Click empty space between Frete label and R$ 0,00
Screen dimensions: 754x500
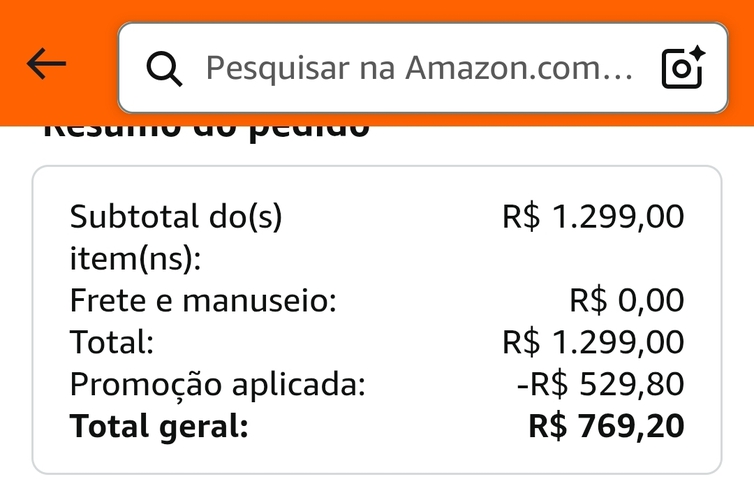[x=450, y=300]
